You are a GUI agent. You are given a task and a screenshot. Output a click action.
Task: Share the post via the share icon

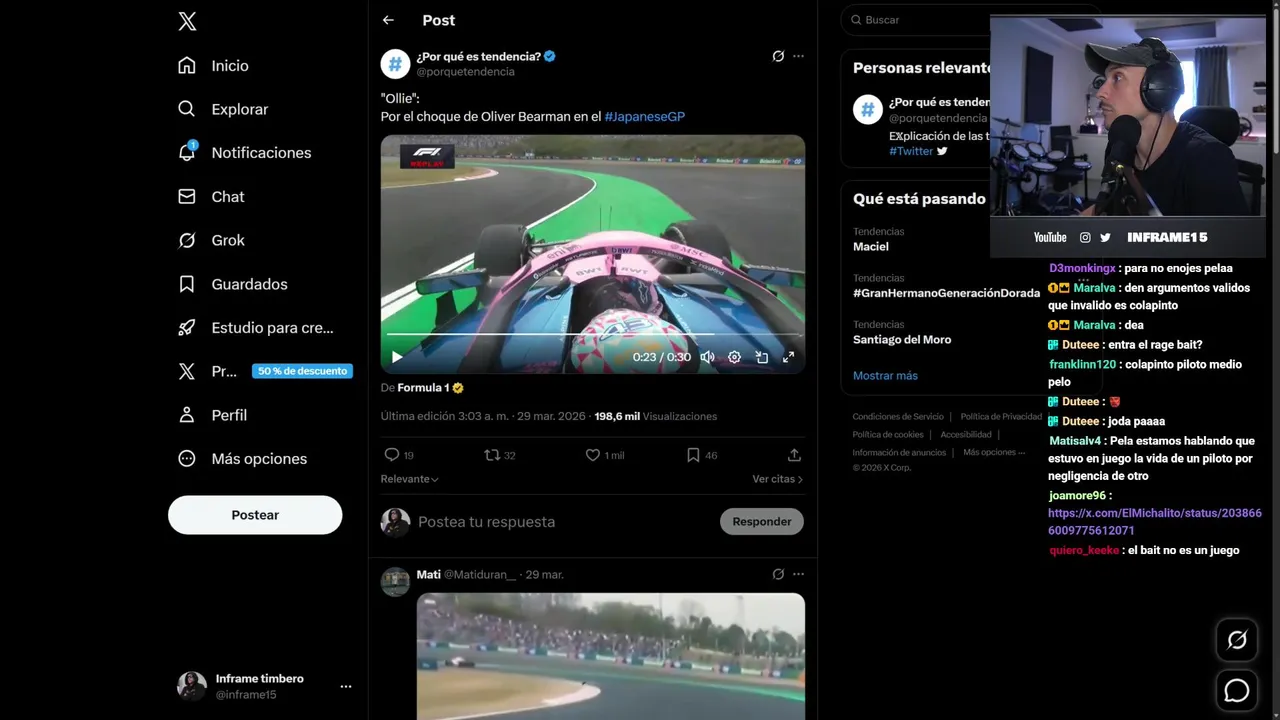[794, 455]
